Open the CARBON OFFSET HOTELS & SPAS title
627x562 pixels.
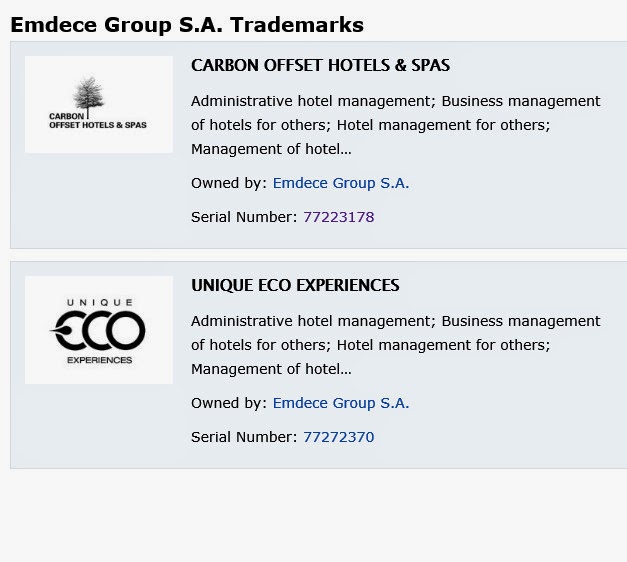[x=320, y=65]
